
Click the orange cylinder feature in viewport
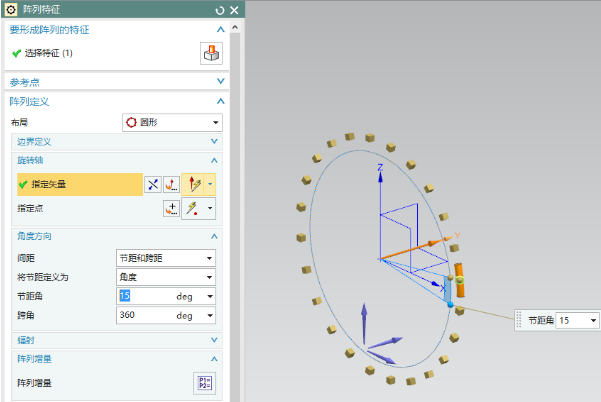[460, 280]
